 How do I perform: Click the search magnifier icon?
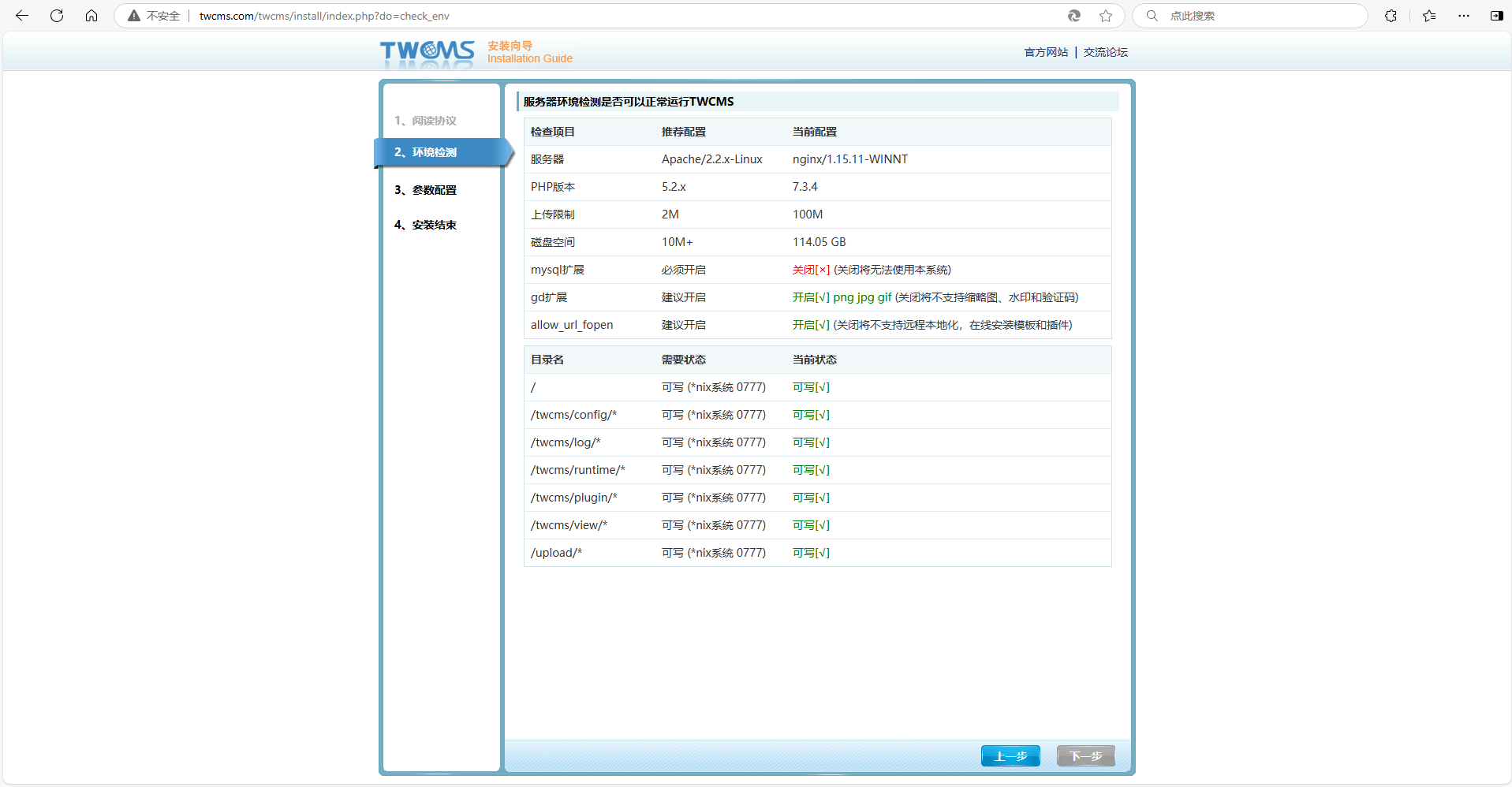tap(1152, 16)
